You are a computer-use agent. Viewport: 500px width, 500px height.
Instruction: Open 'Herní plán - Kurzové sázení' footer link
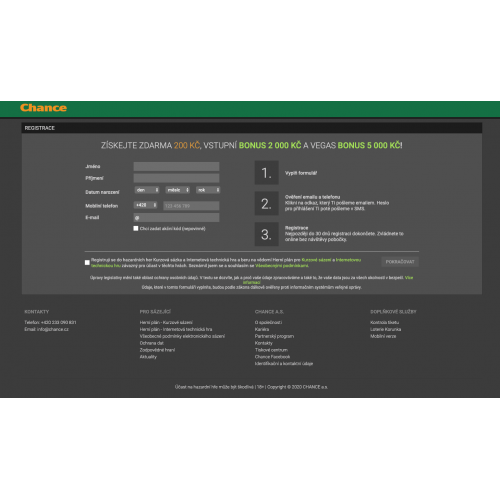pos(166,322)
